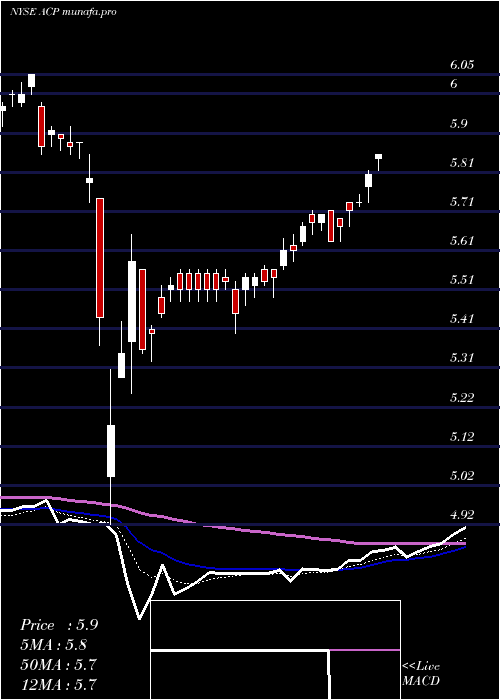Screen dimensions: 500x700
Task: Select the 6 price axis label
Action: point(454,84)
